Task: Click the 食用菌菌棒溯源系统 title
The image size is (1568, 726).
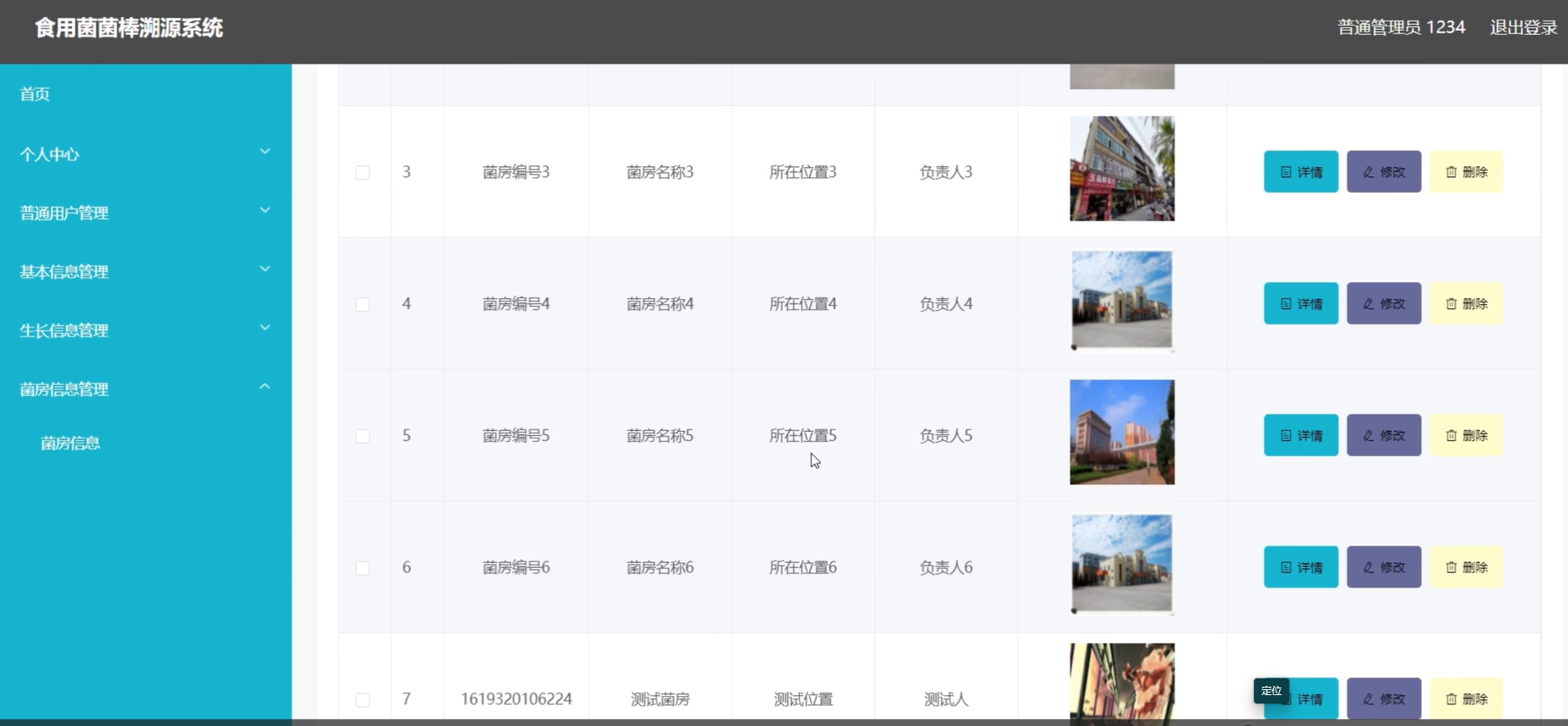Action: click(129, 28)
